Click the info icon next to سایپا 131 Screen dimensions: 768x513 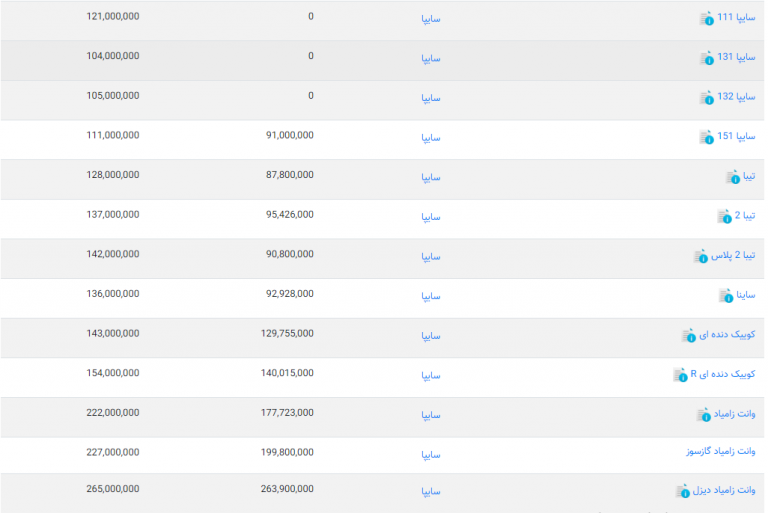click(x=706, y=58)
